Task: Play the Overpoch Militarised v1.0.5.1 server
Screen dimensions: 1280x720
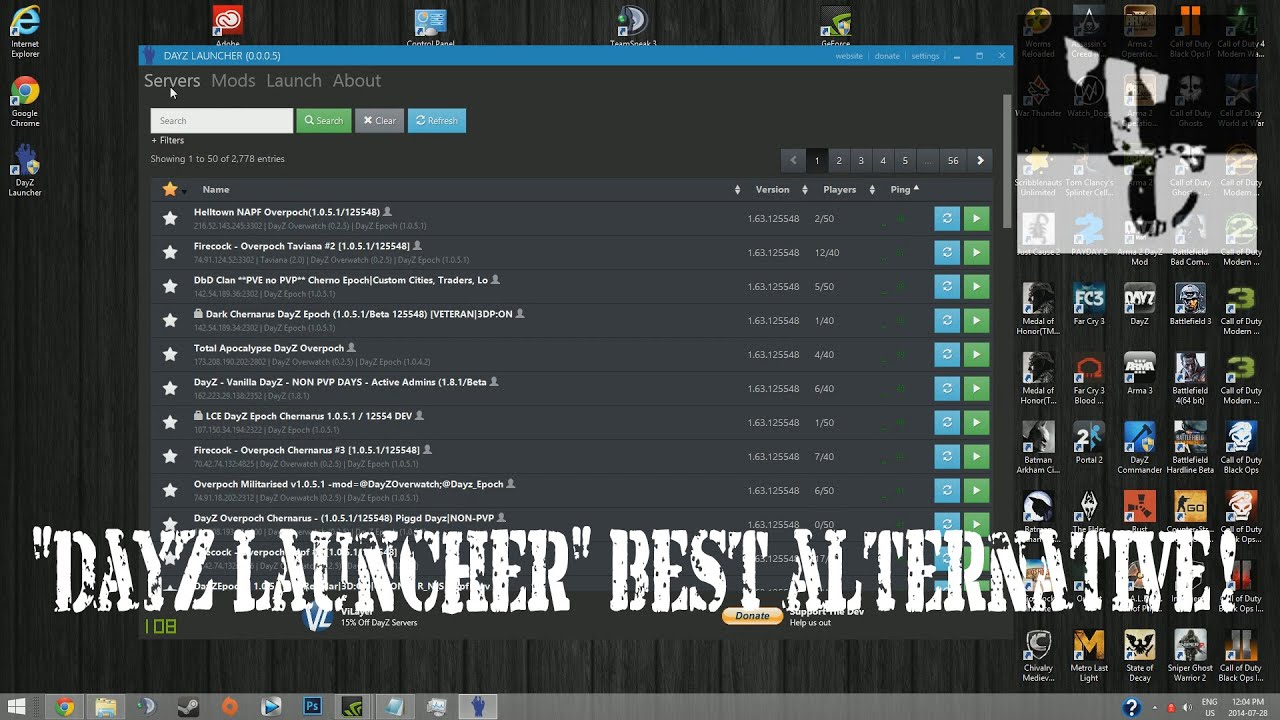Action: [x=976, y=490]
